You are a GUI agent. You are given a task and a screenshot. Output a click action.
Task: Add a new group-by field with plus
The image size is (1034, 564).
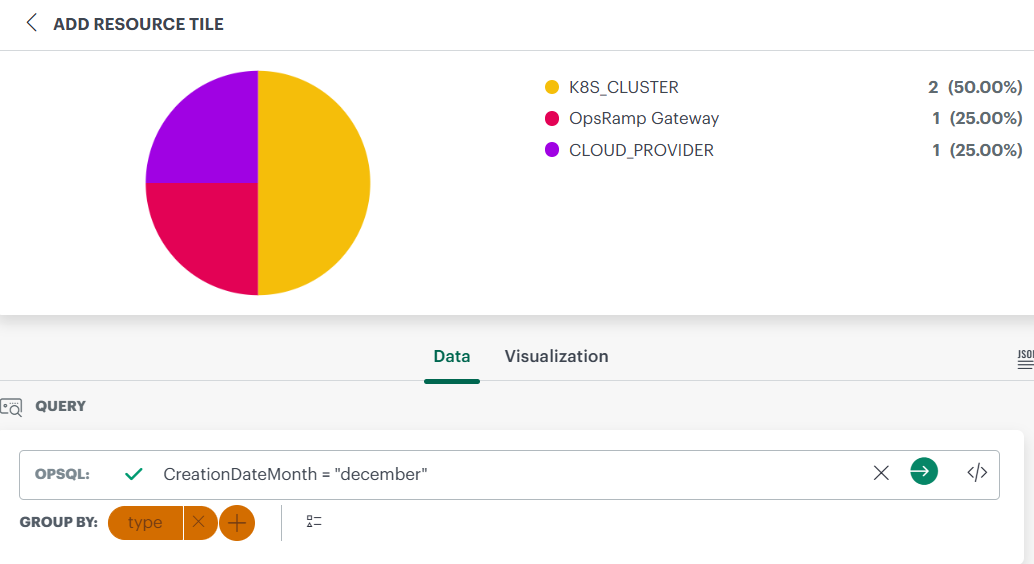237,523
